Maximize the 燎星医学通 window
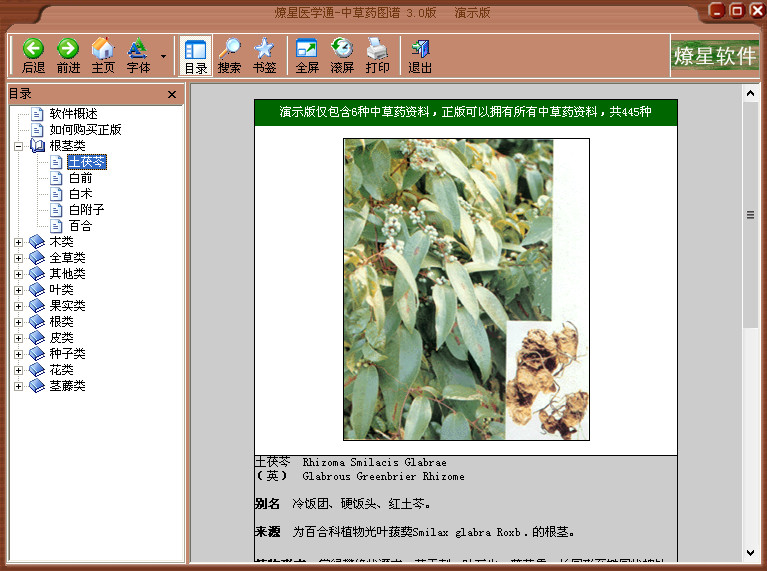The image size is (767, 571). point(737,11)
